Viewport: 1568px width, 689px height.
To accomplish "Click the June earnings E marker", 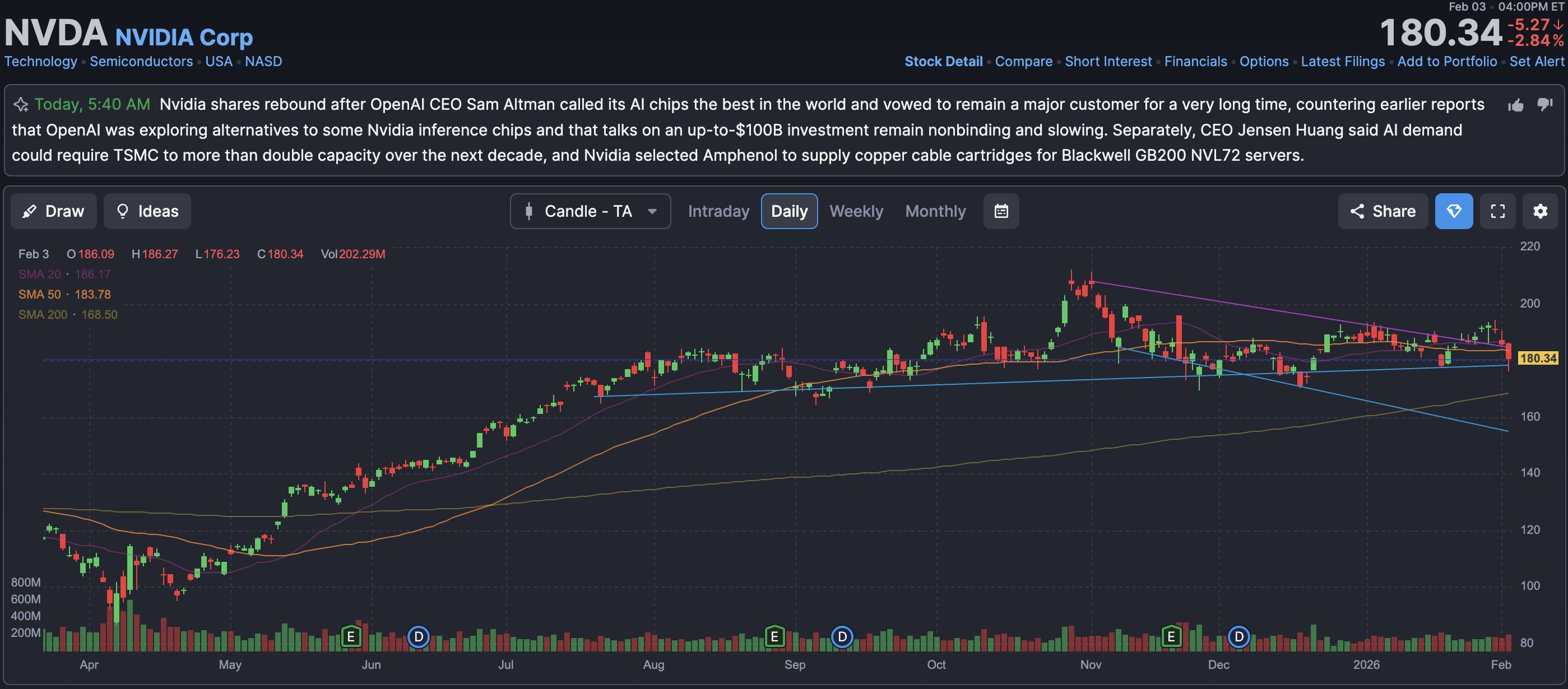I will 351,637.
